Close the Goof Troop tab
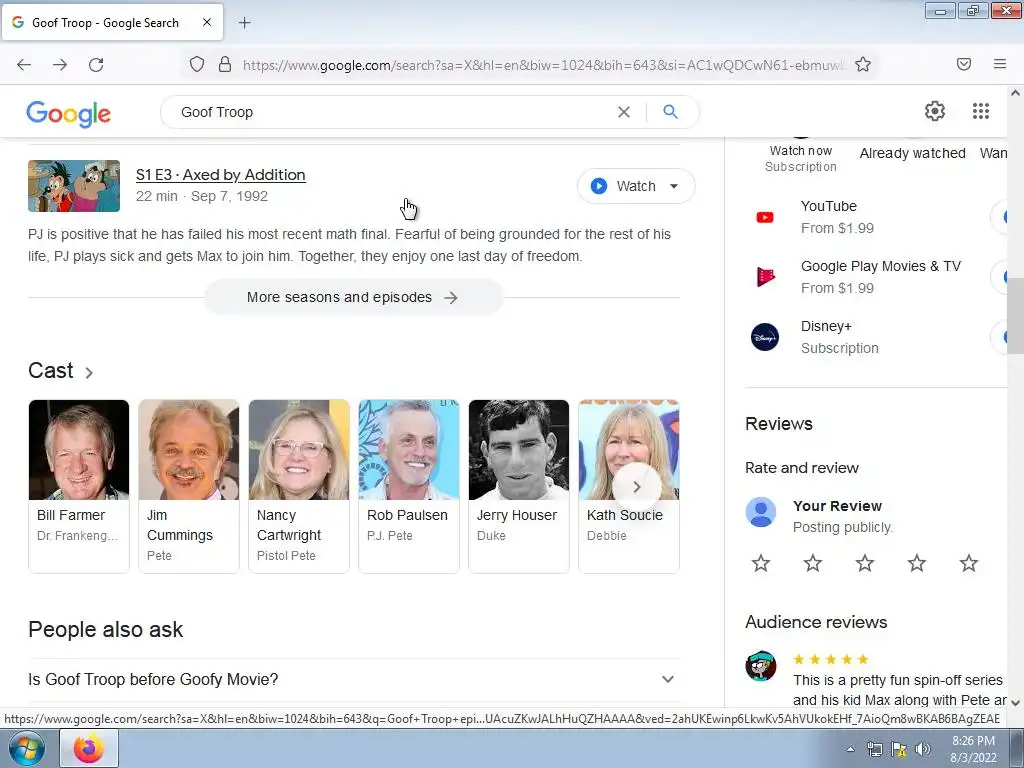This screenshot has width=1024, height=768. coord(207,22)
